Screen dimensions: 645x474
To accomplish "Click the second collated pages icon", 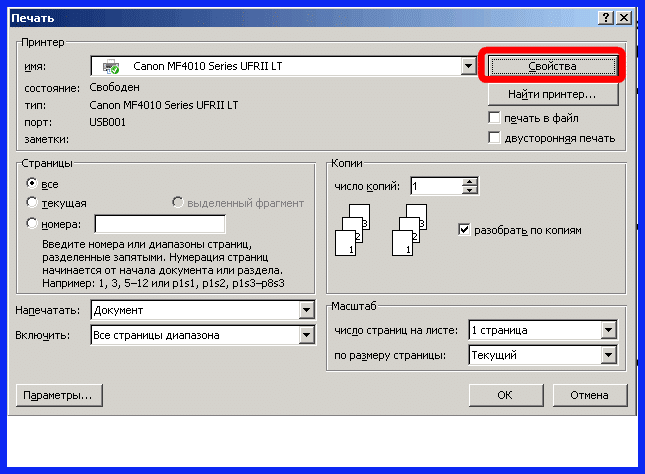I will (409, 230).
